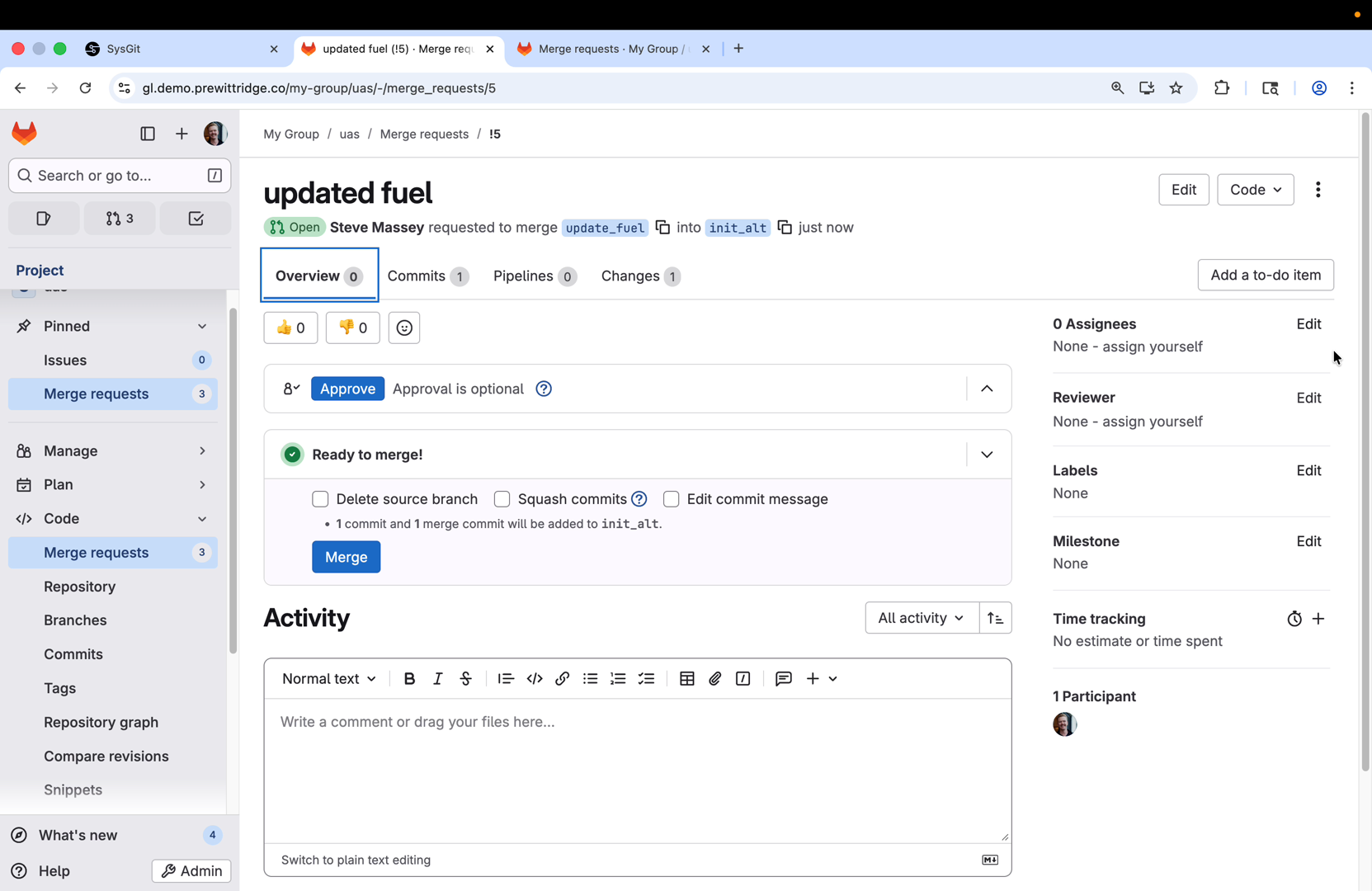Insert a table into the comment
The image size is (1372, 891).
[686, 678]
